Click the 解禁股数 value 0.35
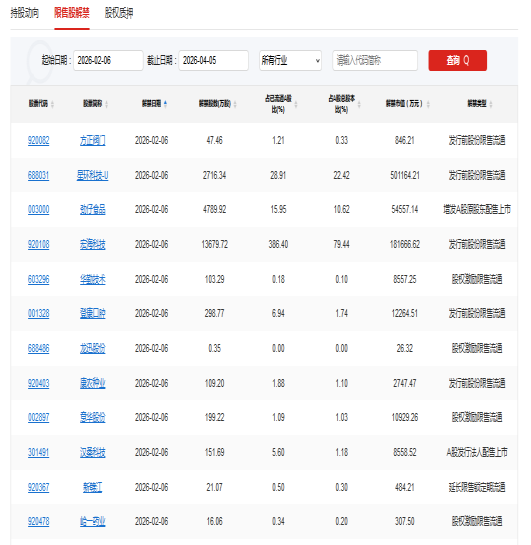 (x=214, y=348)
